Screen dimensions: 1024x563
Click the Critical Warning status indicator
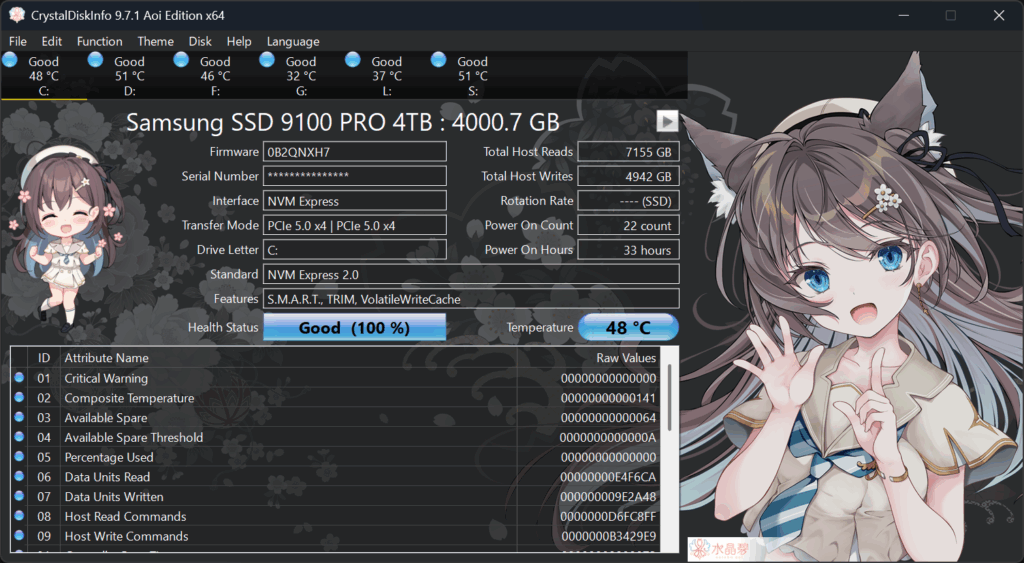pyautogui.click(x=19, y=378)
